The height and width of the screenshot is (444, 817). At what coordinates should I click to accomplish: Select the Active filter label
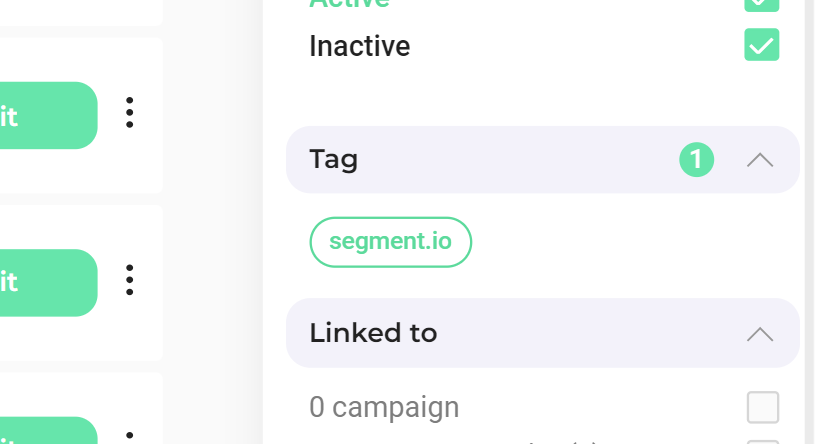349,4
